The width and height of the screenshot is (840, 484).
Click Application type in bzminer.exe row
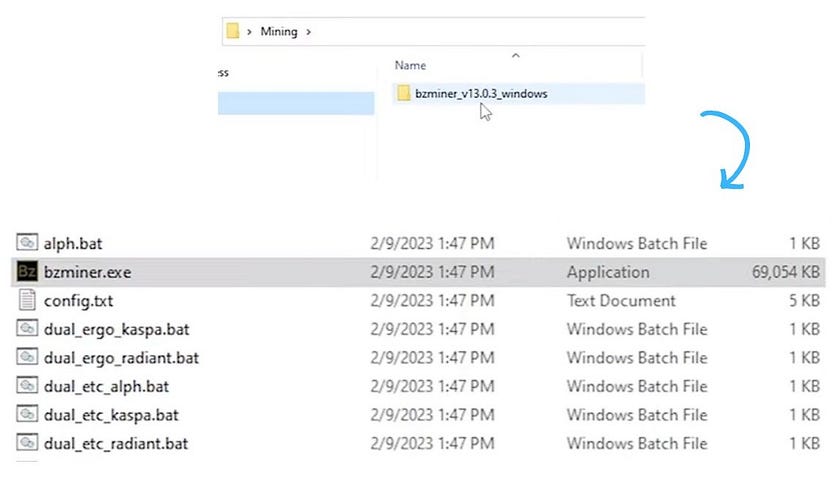pyautogui.click(x=608, y=273)
